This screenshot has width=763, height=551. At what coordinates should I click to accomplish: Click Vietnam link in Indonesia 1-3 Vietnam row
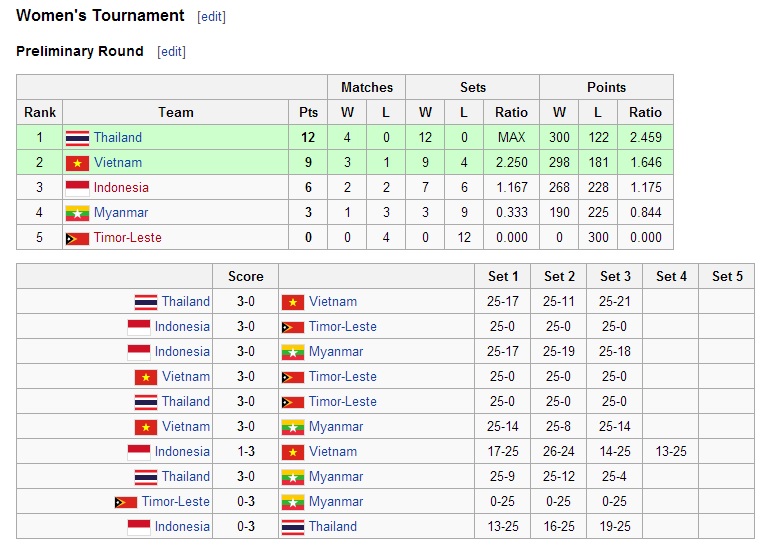point(333,452)
